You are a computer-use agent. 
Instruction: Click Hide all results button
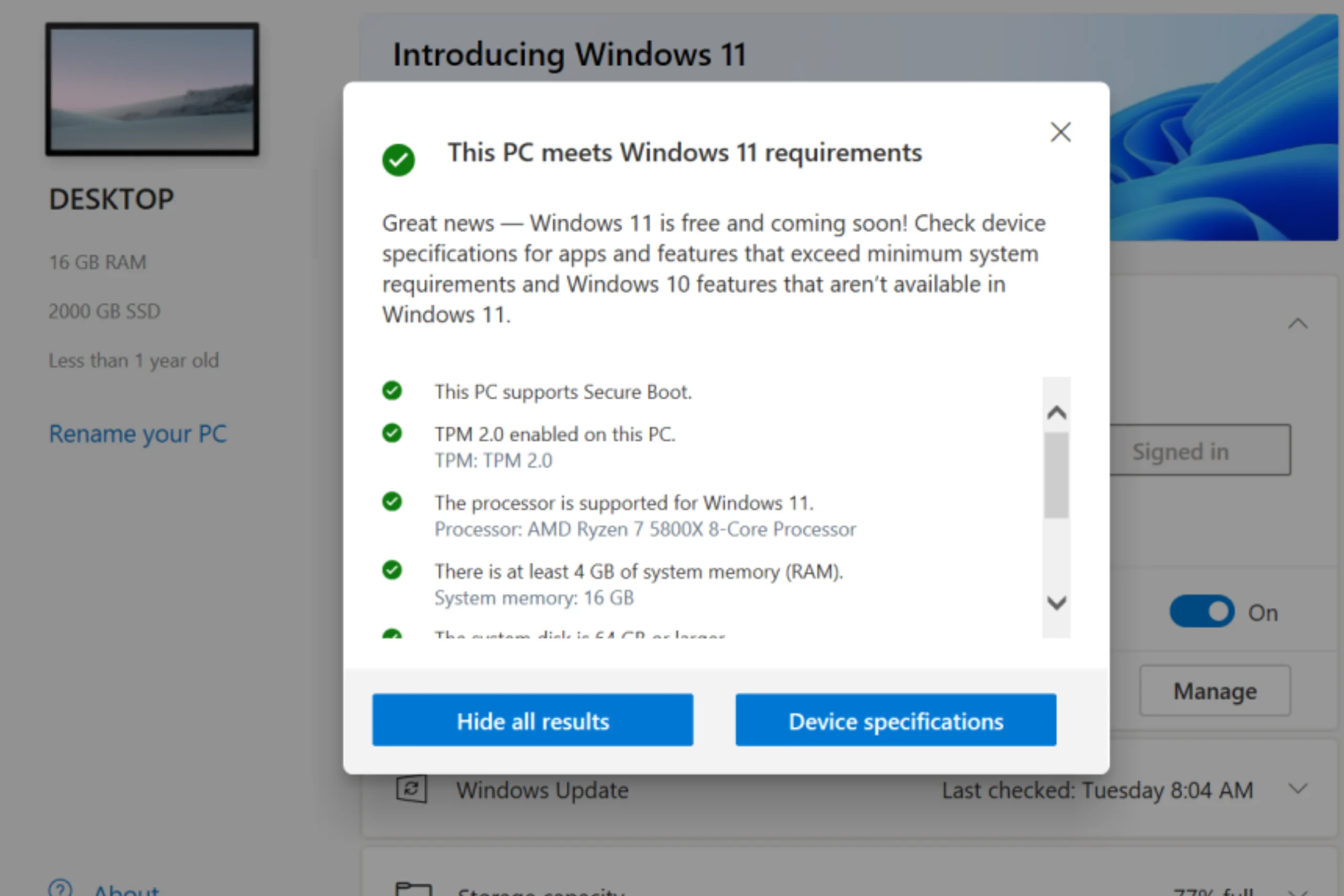pos(532,720)
